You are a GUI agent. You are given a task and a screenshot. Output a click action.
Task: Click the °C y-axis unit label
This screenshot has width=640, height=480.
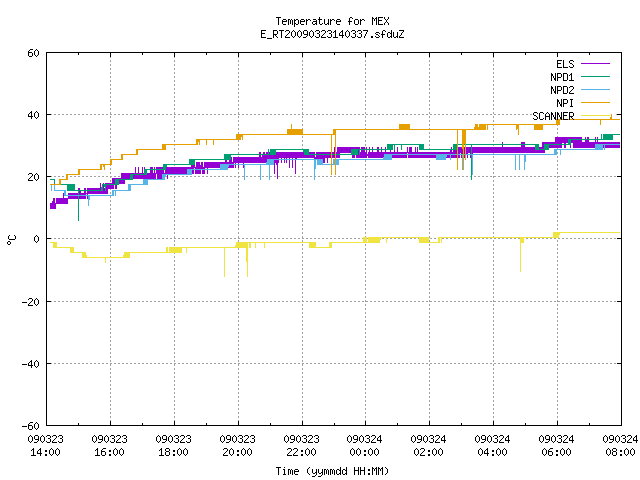tap(11, 240)
